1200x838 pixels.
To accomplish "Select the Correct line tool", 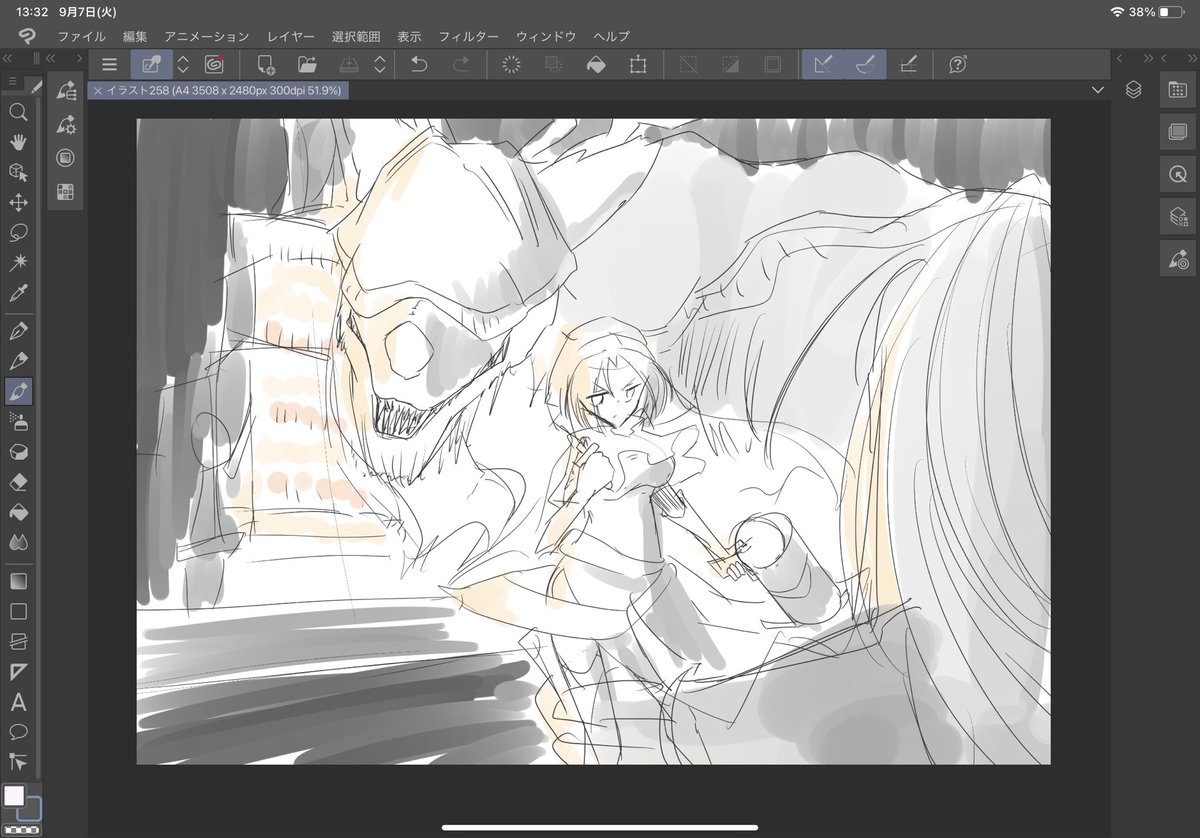I will point(18,761).
